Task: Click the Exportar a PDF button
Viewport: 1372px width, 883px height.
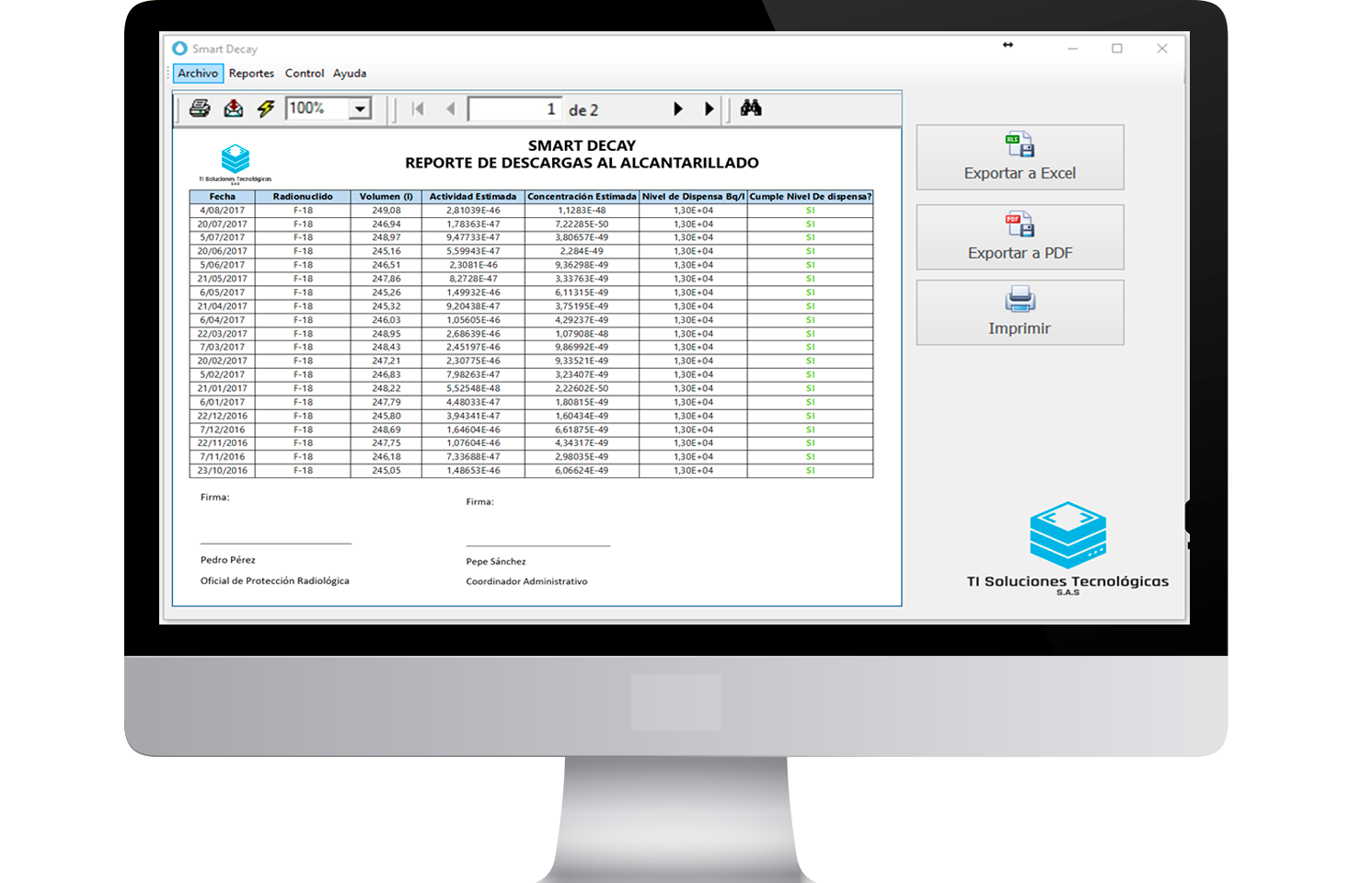Action: tap(1020, 237)
